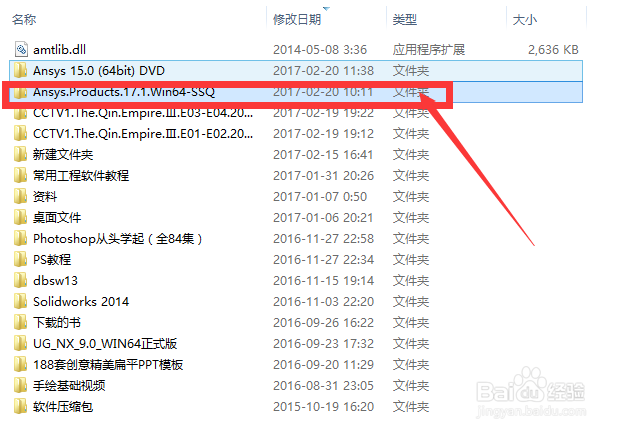Click the amtlib.dll file icon
This screenshot has width=621, height=433.
point(21,50)
